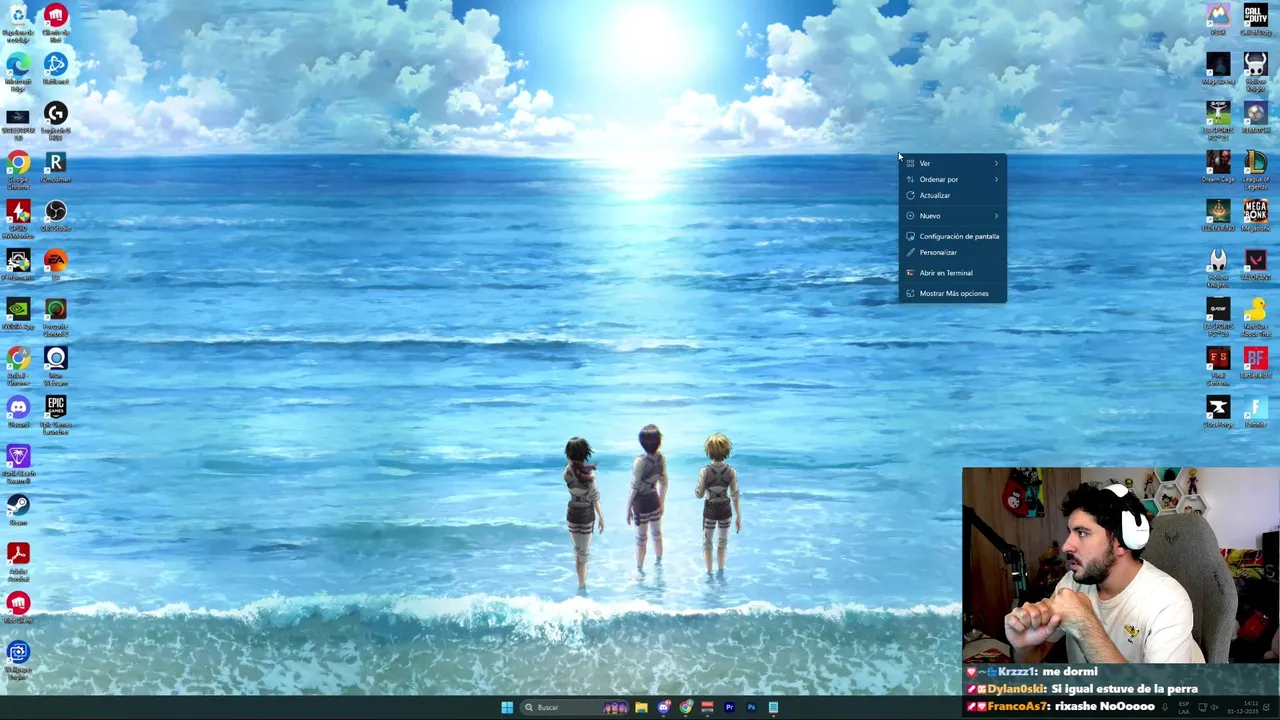Select the REMATCH desktop icon
The image size is (1280, 720).
coord(1256,117)
